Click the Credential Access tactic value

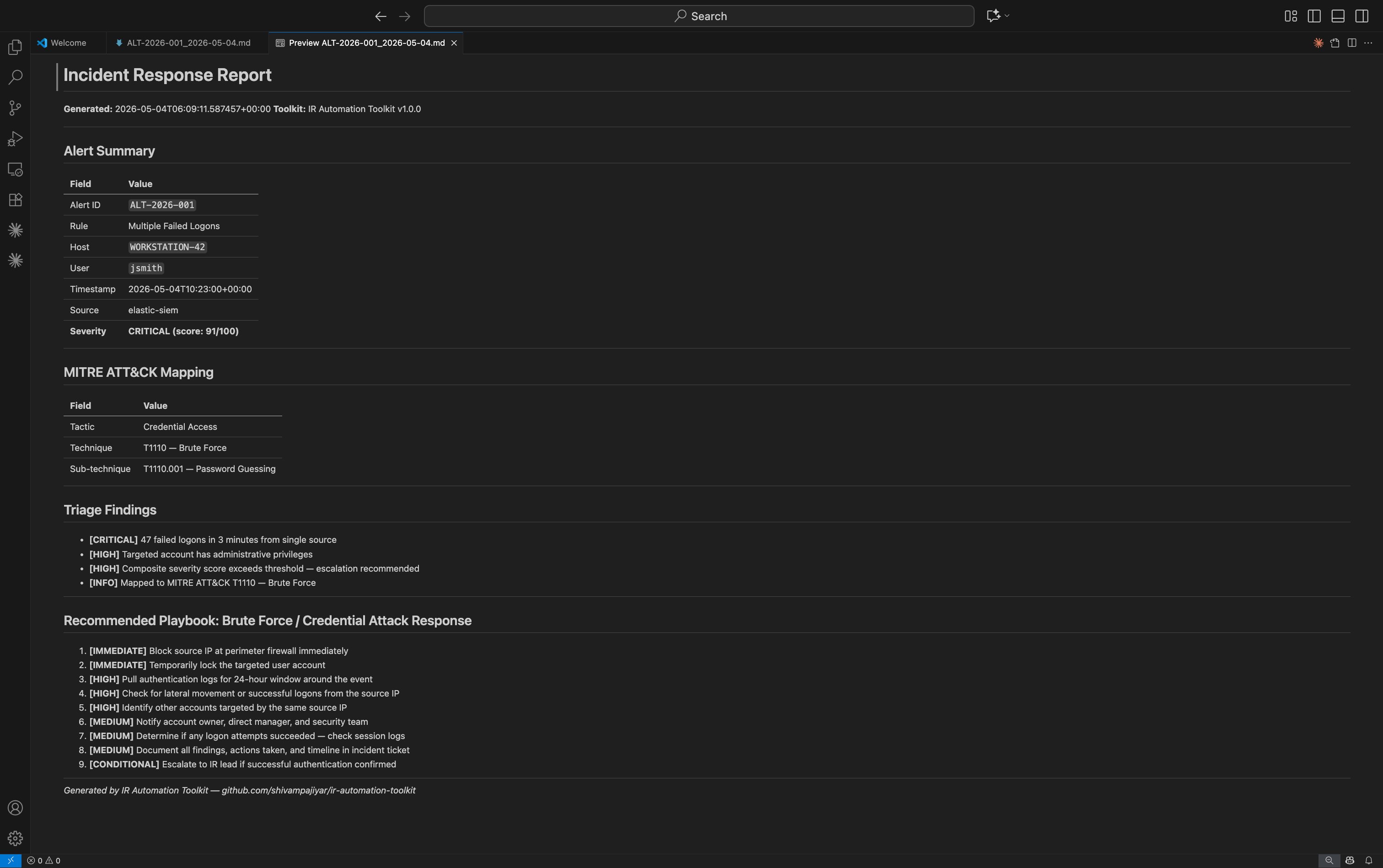tap(180, 427)
